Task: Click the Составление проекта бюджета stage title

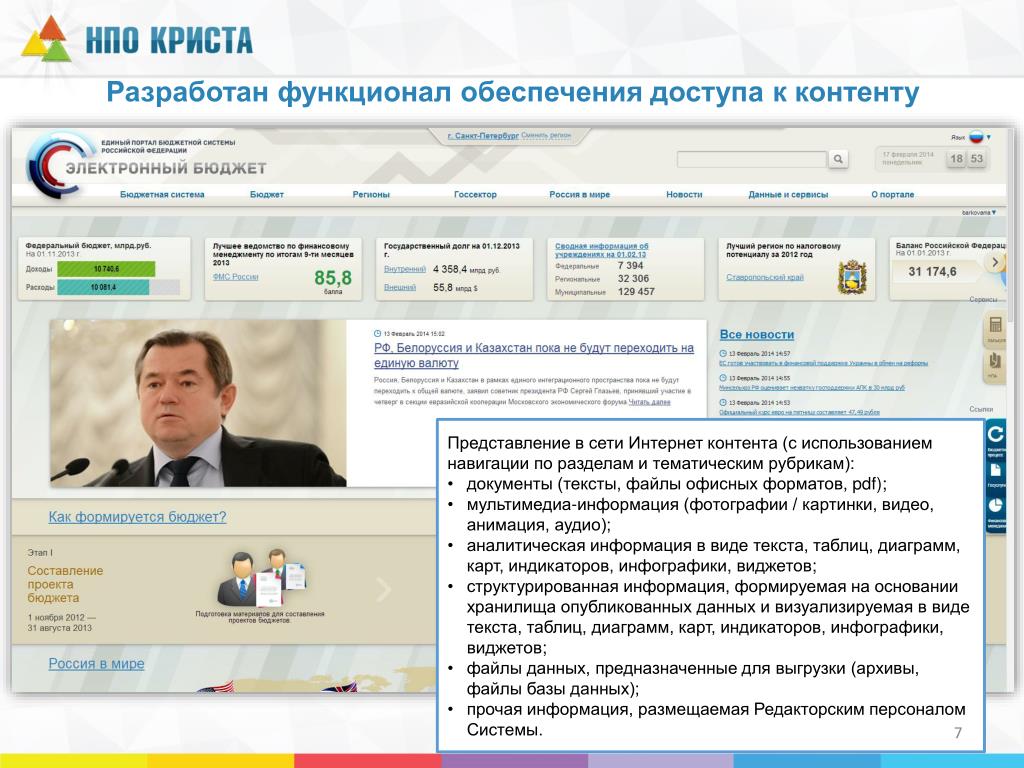Action: coord(65,584)
